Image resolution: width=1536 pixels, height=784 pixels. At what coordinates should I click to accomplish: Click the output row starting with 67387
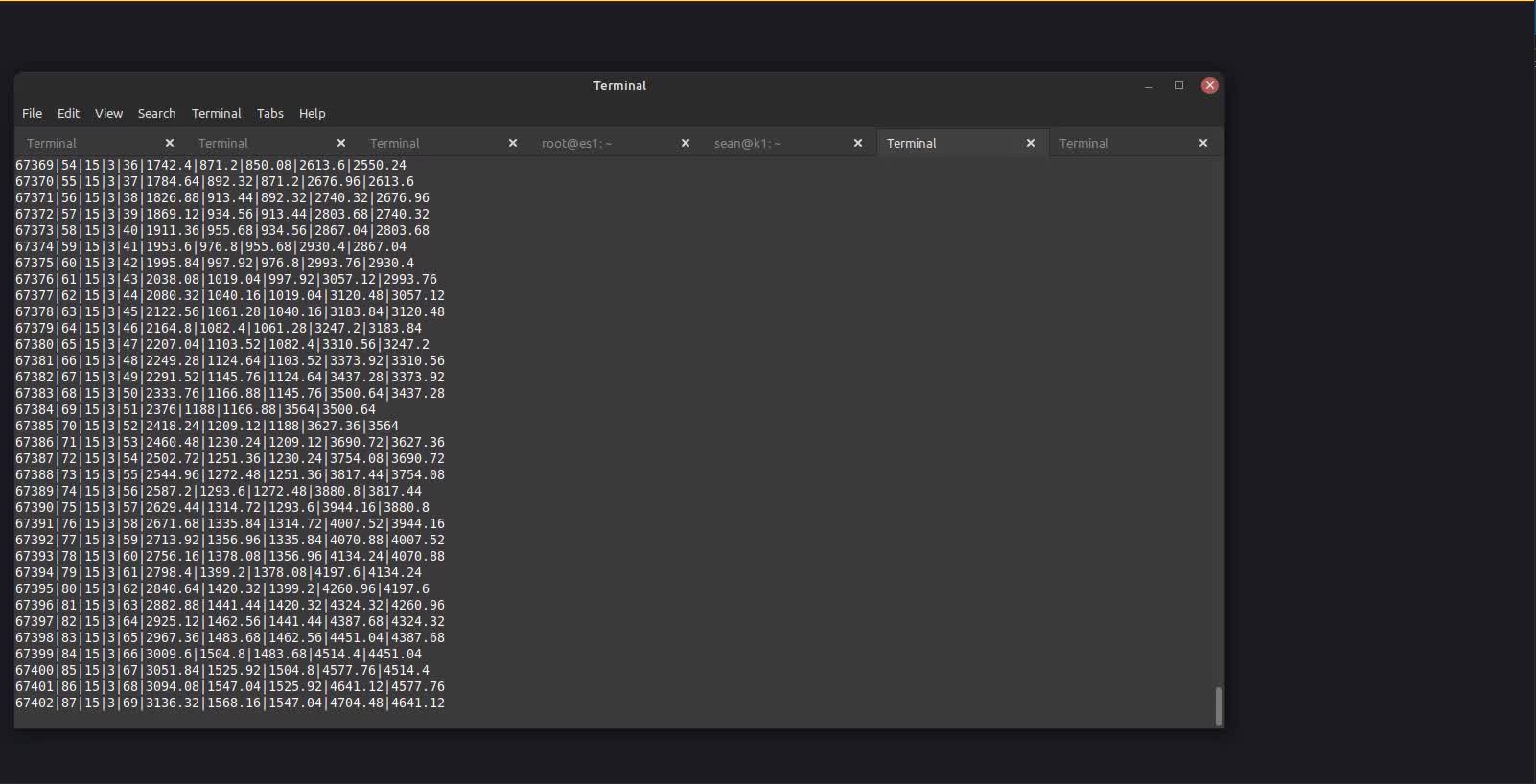[x=230, y=458]
